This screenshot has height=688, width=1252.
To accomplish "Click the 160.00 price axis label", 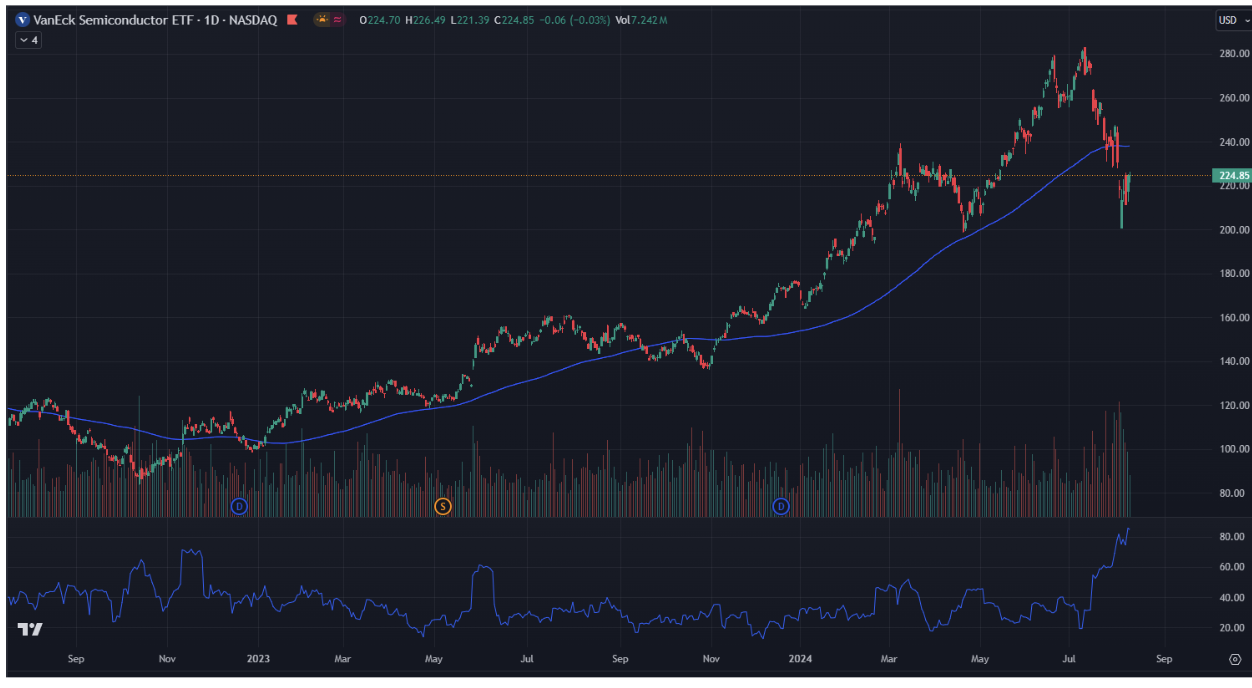I will coord(1233,317).
